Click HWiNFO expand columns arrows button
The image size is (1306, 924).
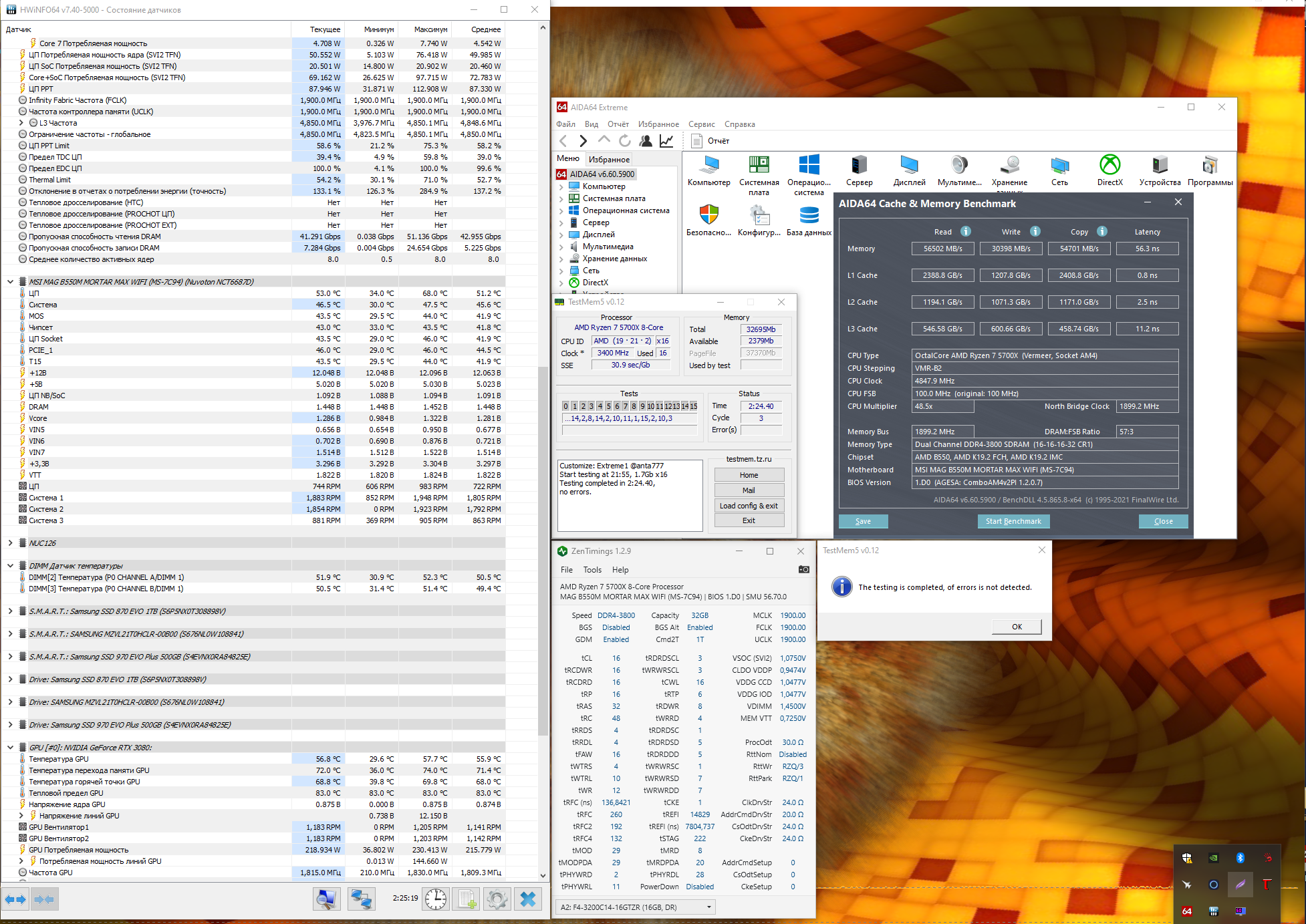click(15, 899)
